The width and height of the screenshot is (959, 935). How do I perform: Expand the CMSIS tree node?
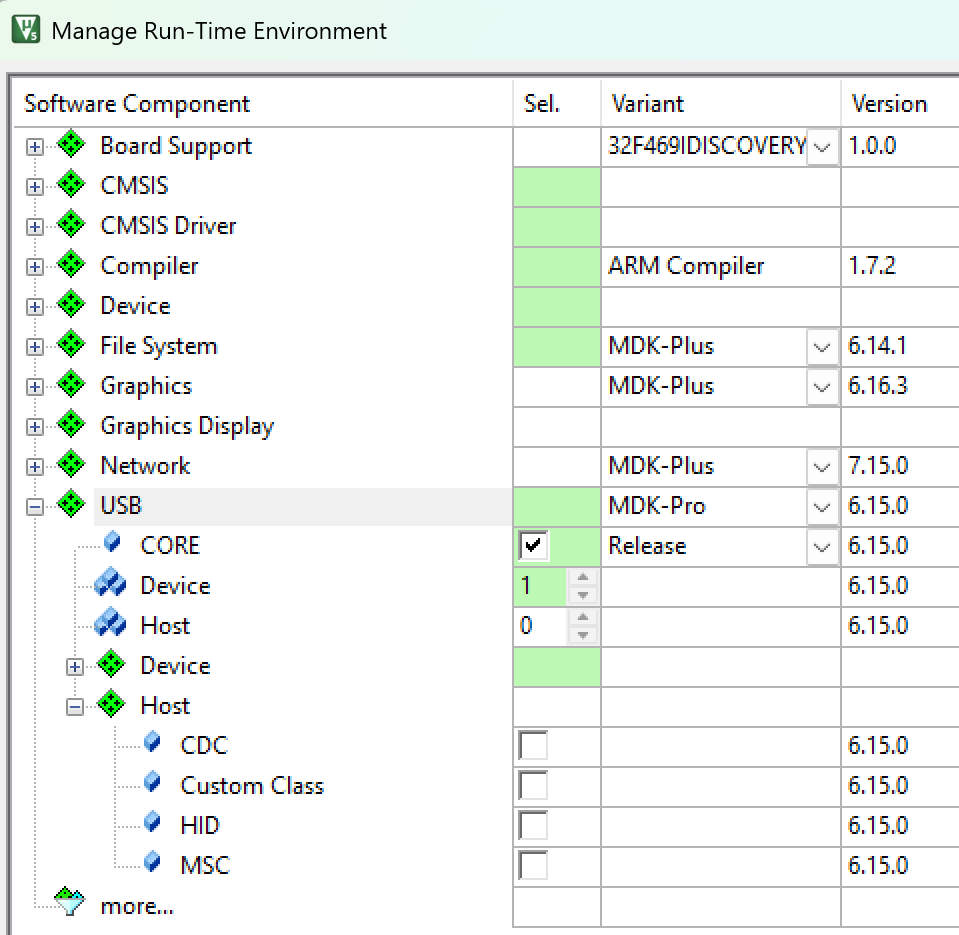point(35,187)
